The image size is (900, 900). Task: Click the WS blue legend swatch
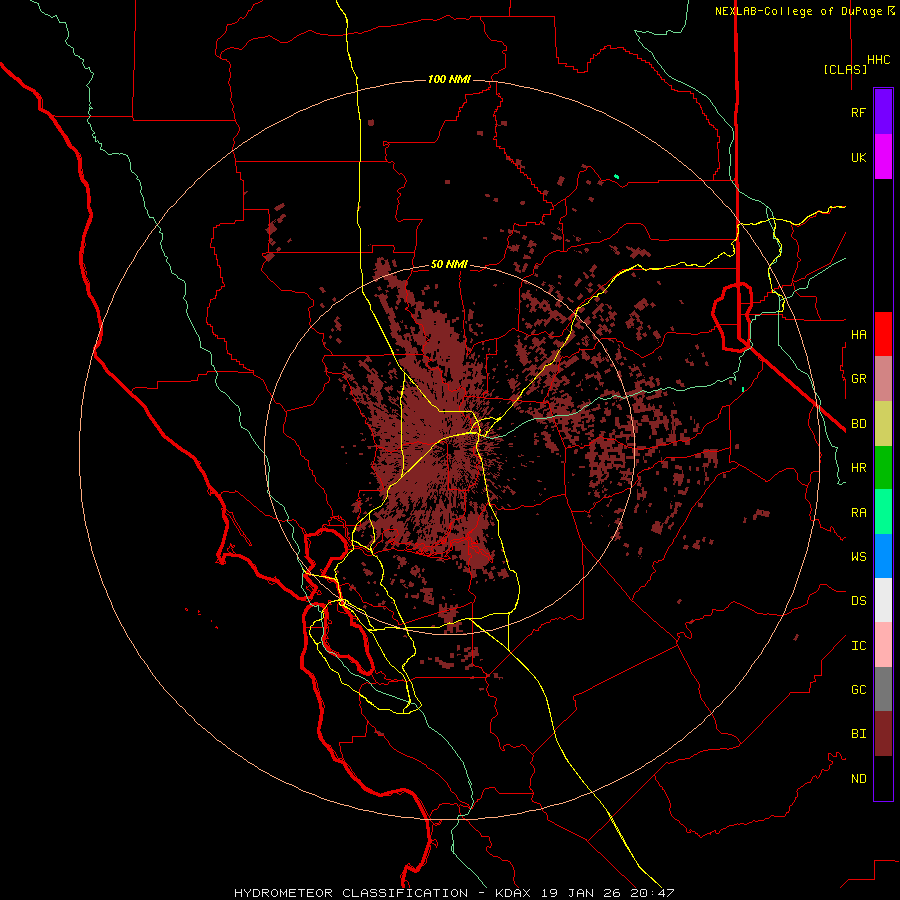pyautogui.click(x=883, y=556)
